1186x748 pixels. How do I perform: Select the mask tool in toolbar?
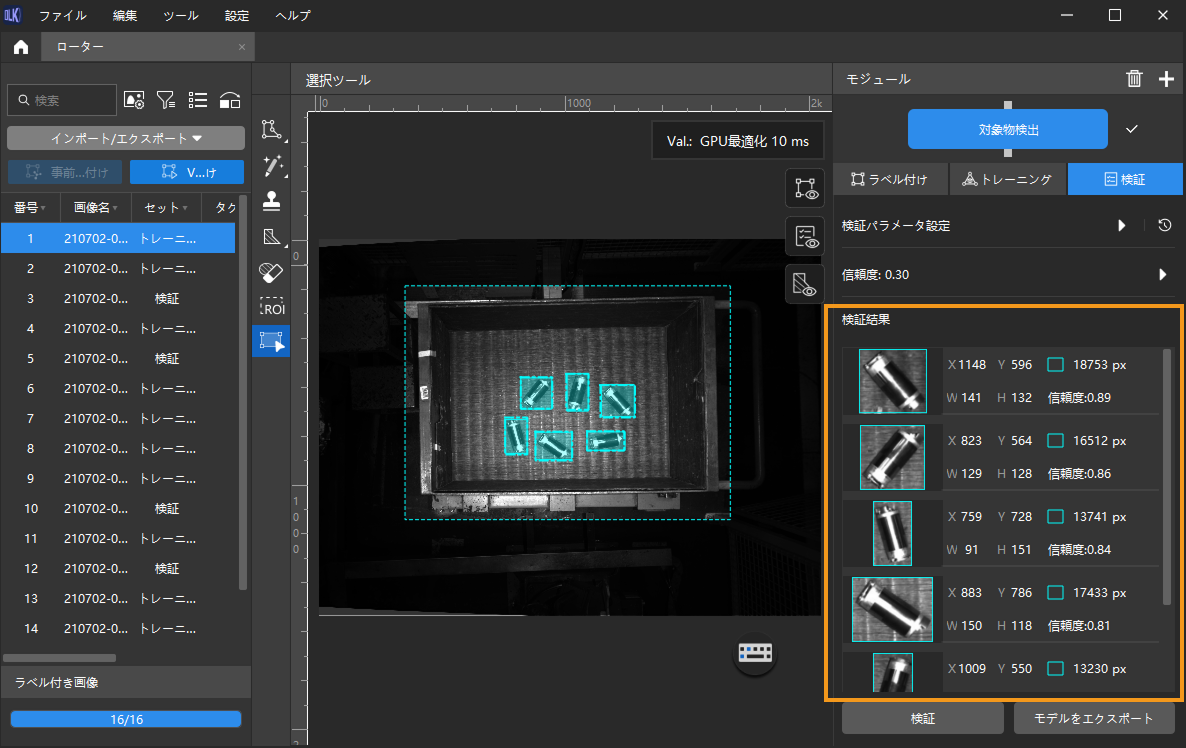pos(270,237)
